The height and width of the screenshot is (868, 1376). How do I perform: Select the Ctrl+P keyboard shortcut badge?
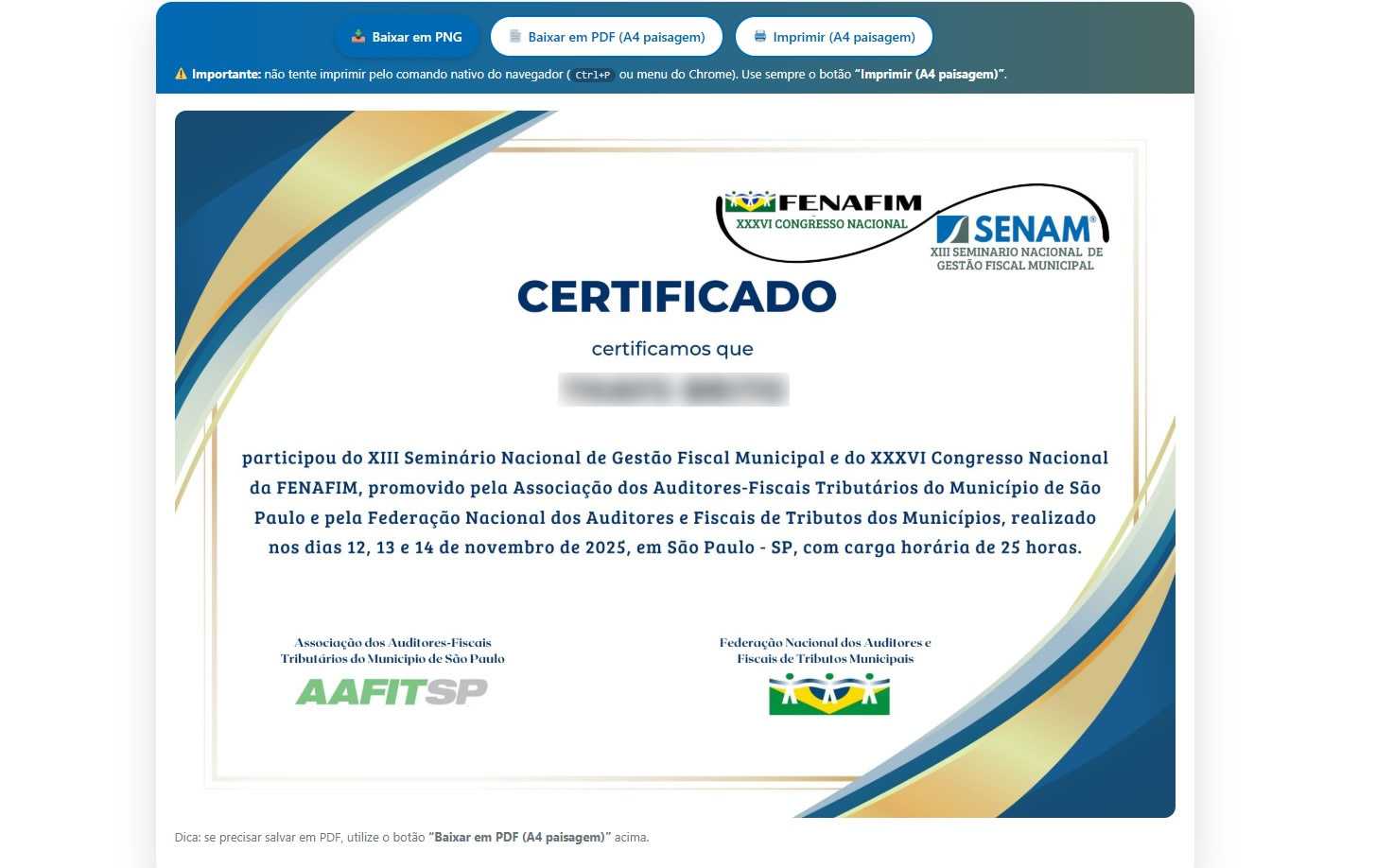point(592,75)
